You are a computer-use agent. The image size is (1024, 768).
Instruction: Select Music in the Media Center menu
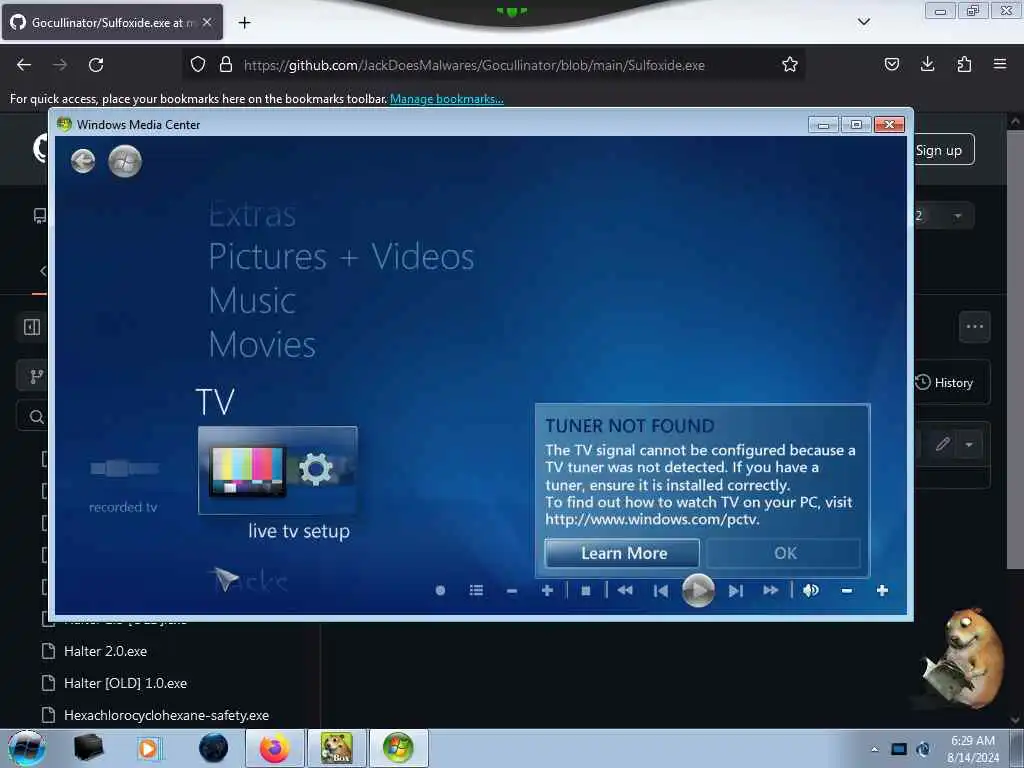[x=252, y=300]
